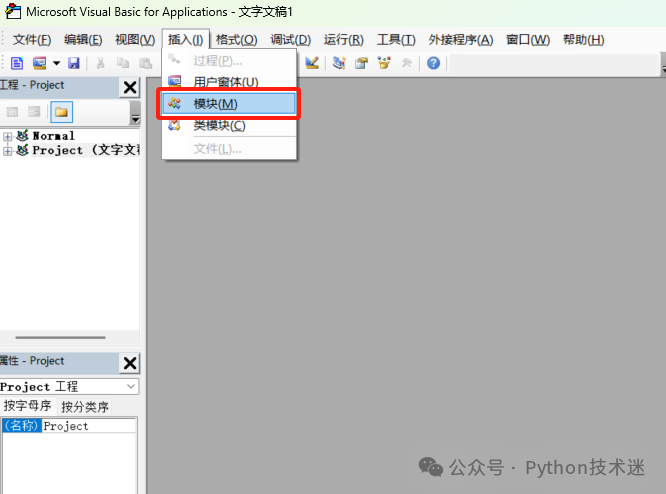666x494 pixels.
Task: Choose 用户窗体(U) from Insert menu
Action: click(x=229, y=82)
